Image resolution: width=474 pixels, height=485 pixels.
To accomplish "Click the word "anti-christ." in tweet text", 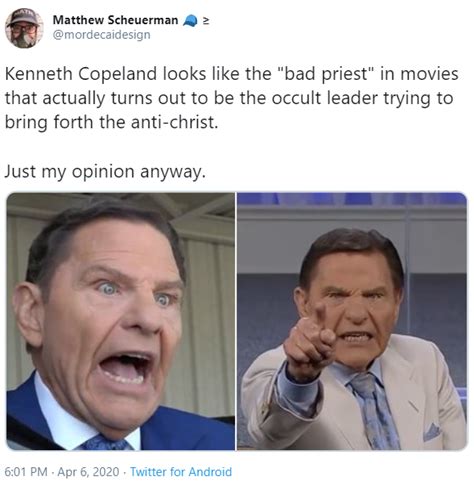I will (x=174, y=122).
